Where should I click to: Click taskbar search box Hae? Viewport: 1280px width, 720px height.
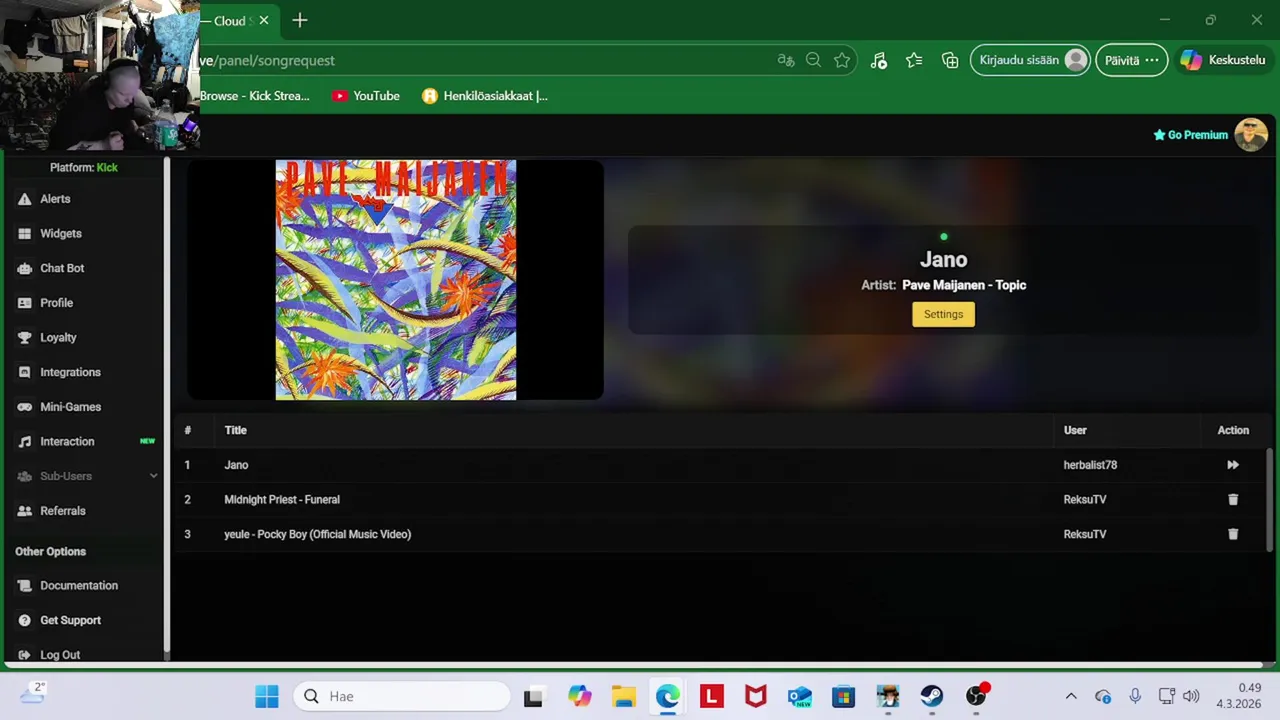pos(402,696)
